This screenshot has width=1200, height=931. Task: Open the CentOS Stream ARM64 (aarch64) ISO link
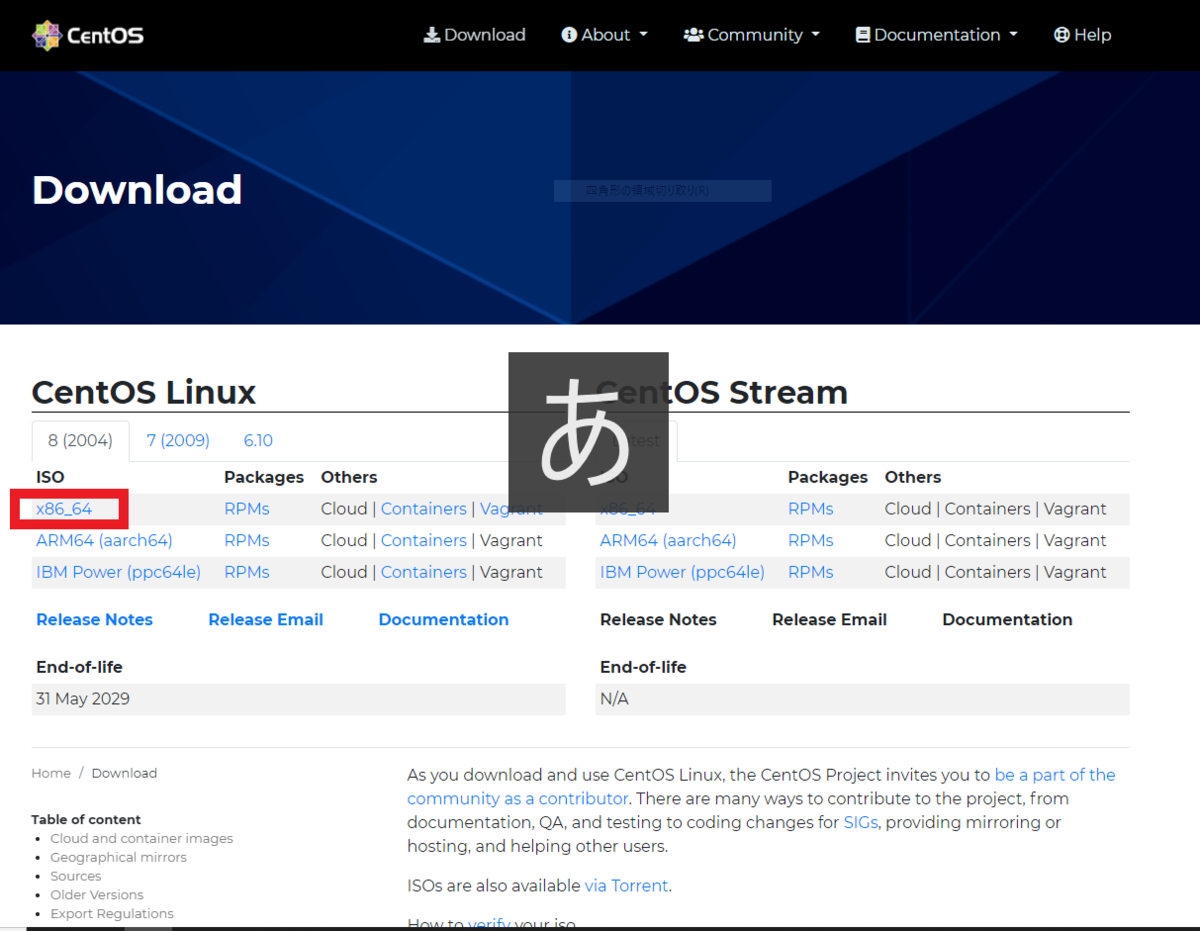(668, 541)
